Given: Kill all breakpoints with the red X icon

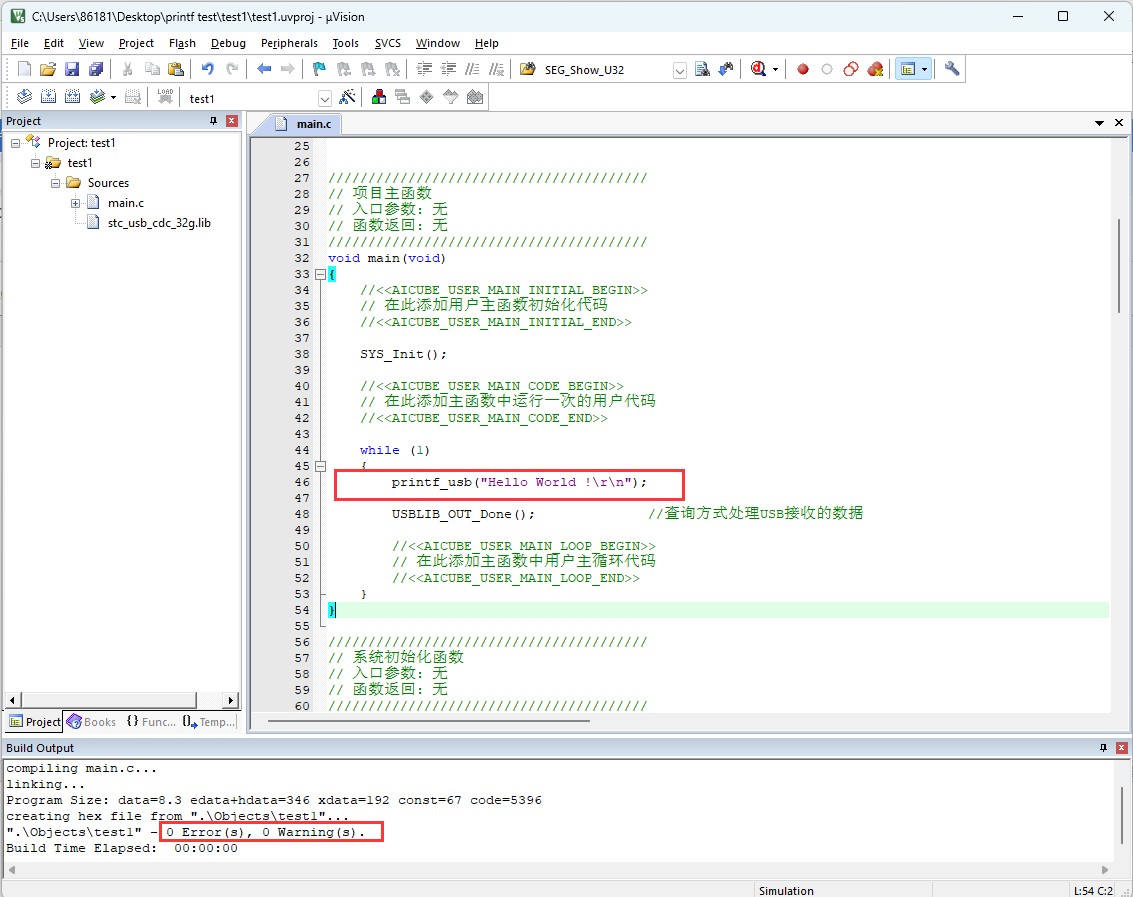Looking at the screenshot, I should [x=875, y=69].
